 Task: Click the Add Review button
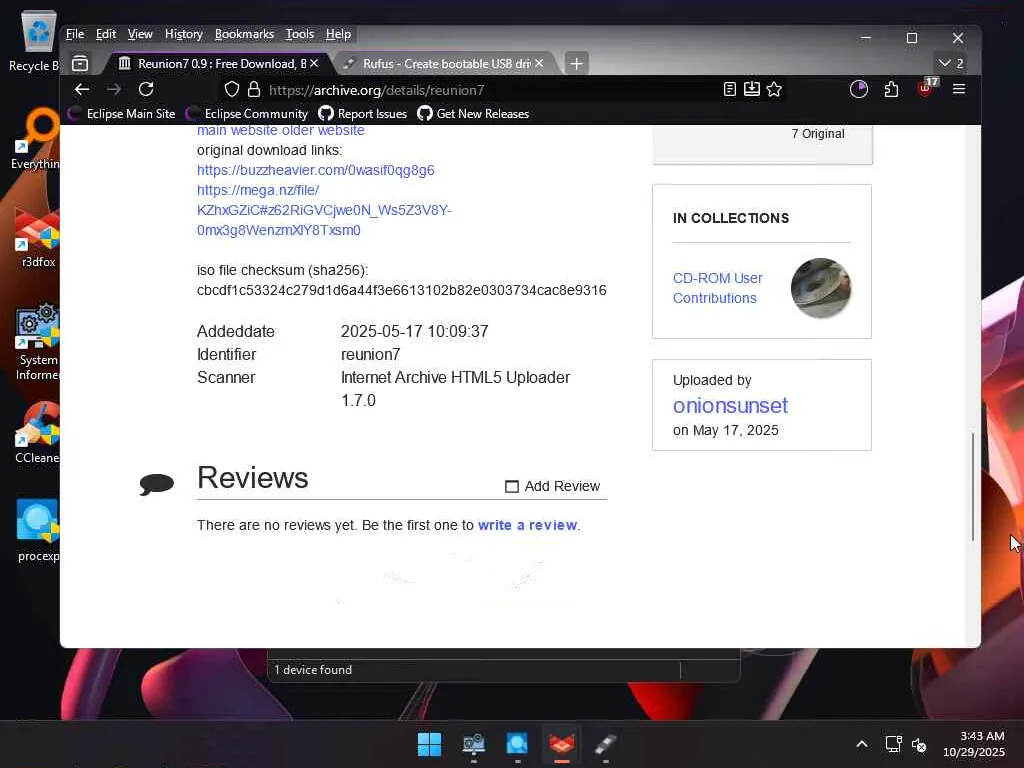tap(552, 486)
